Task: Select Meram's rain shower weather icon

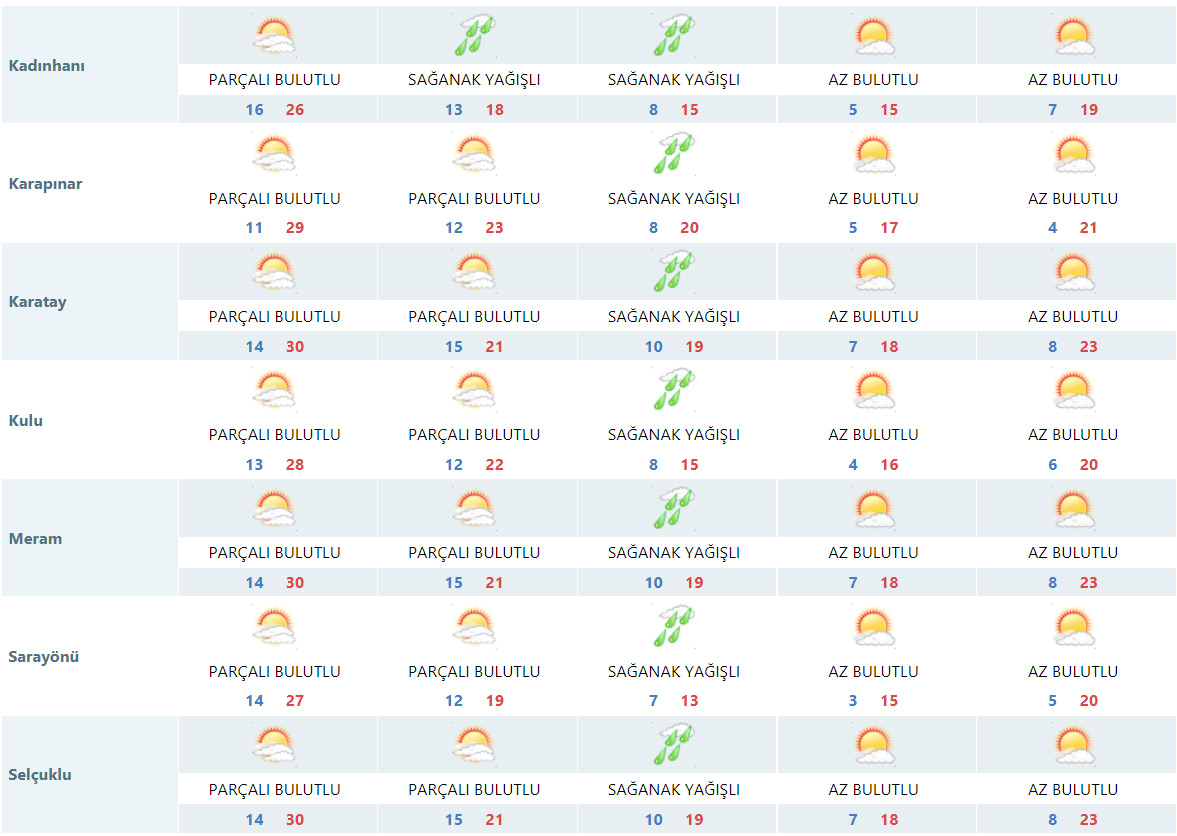Action: click(674, 509)
